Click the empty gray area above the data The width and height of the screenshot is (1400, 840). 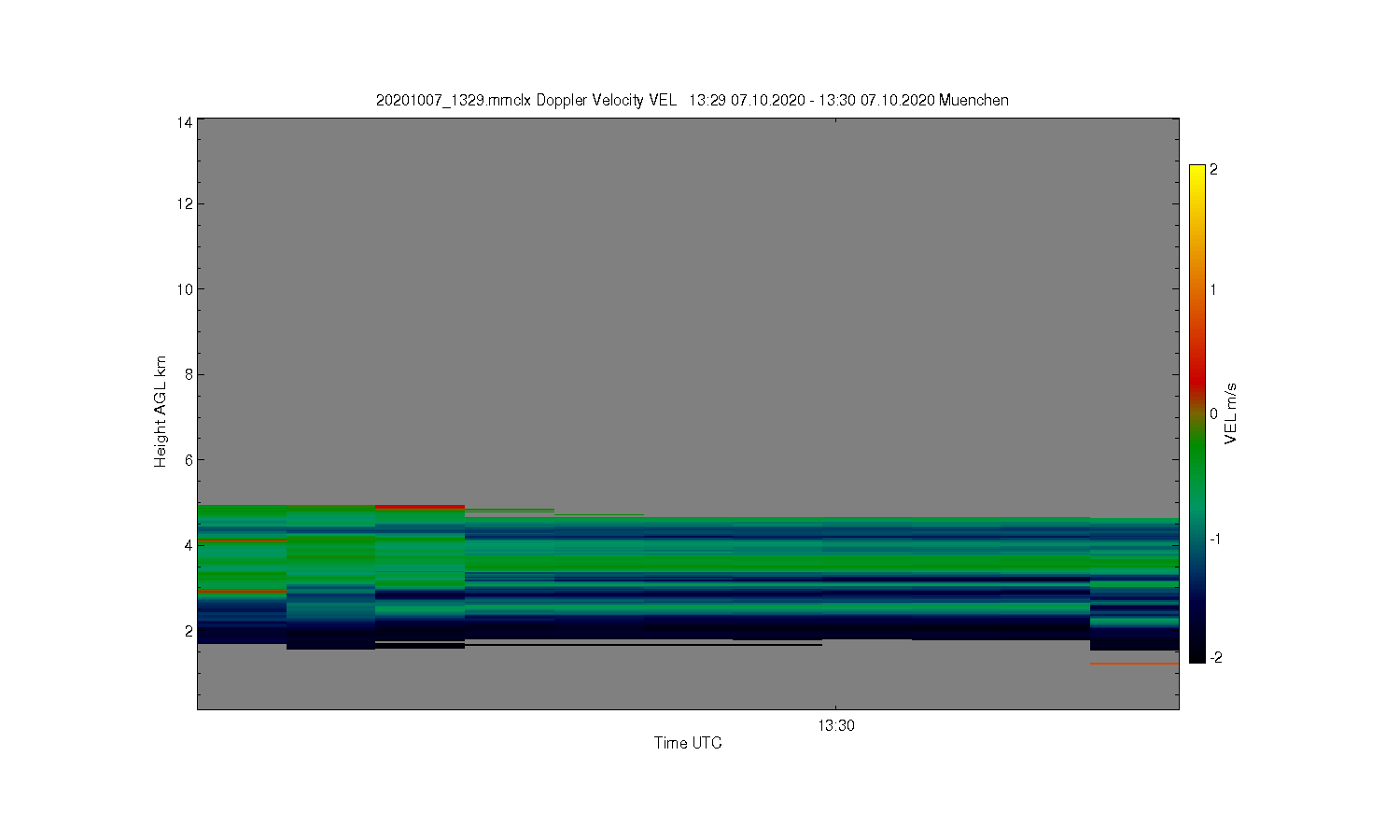point(688,308)
